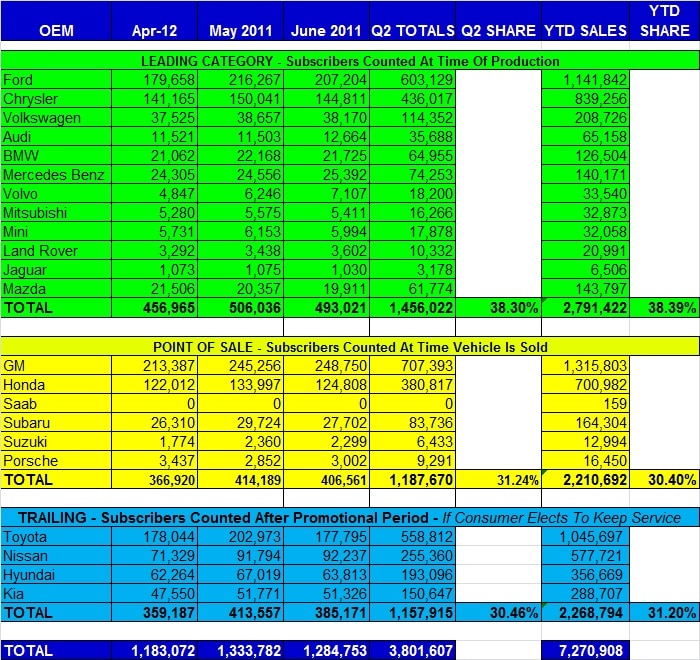Viewport: 700px width, 660px height.
Task: Select Chrysler Q2 total 436,017
Action: click(427, 99)
